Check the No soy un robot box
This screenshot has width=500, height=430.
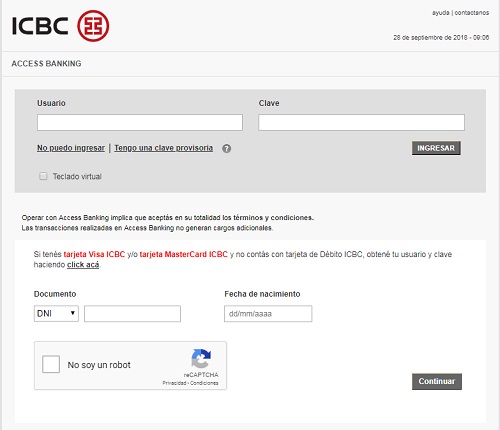click(51, 364)
